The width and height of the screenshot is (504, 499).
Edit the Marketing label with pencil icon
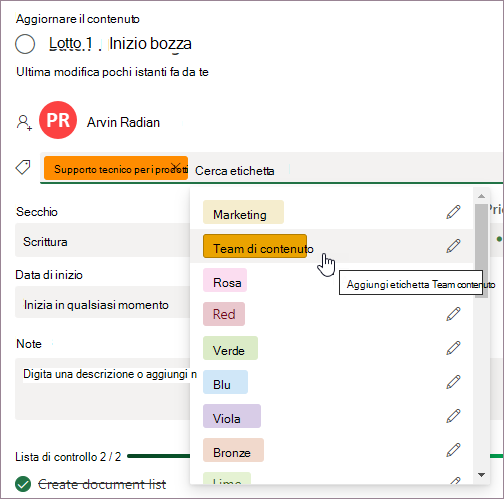pyautogui.click(x=453, y=212)
